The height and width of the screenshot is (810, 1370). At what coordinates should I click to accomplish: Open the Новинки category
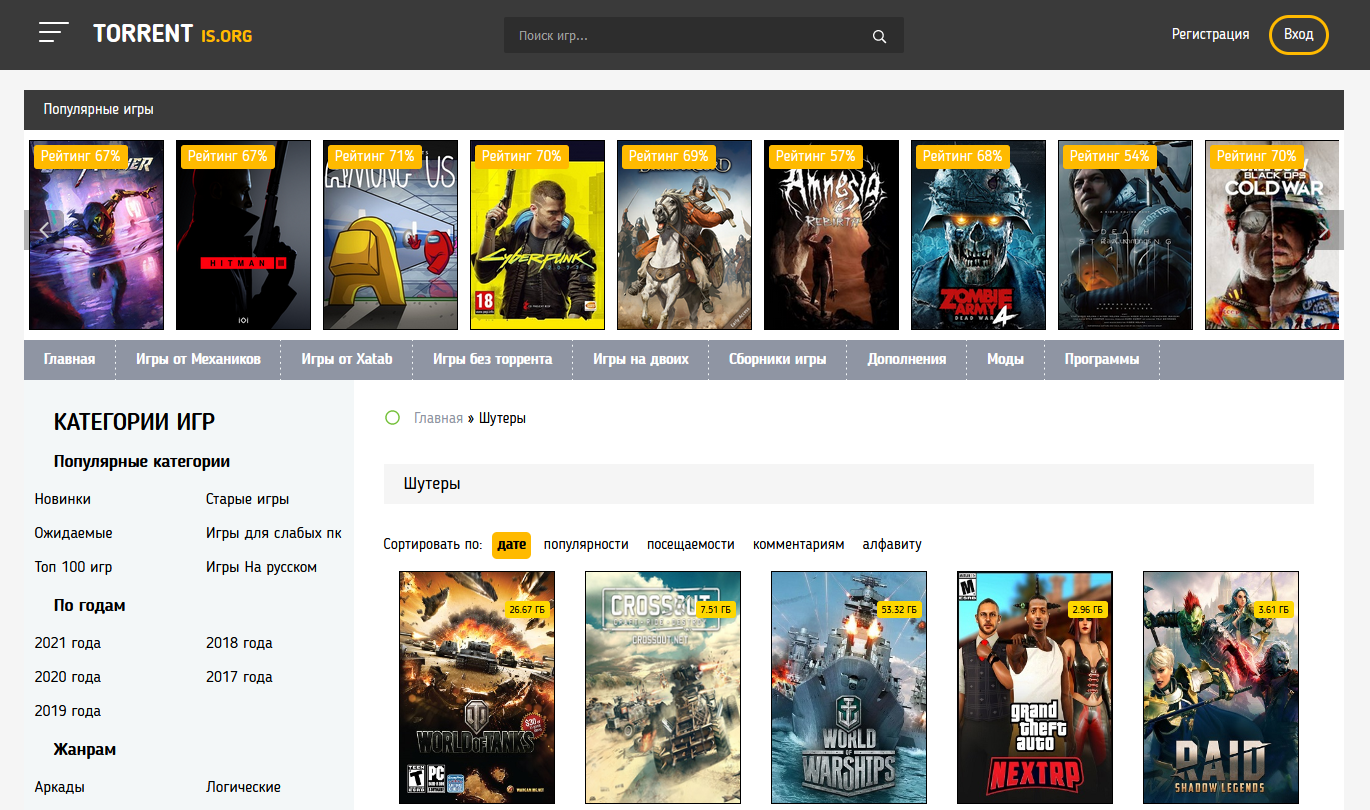click(63, 499)
